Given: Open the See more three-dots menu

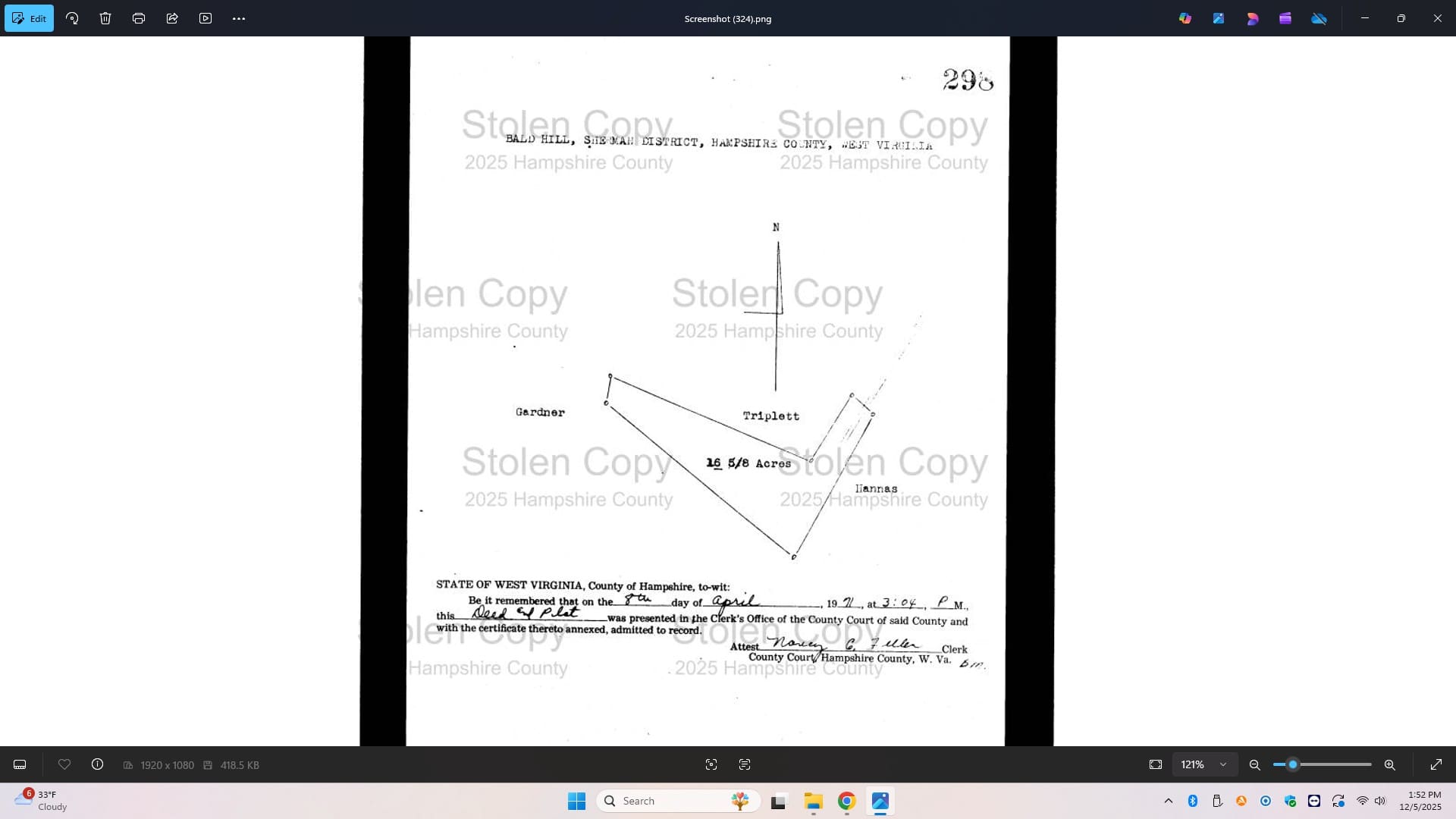Looking at the screenshot, I should coord(239,18).
